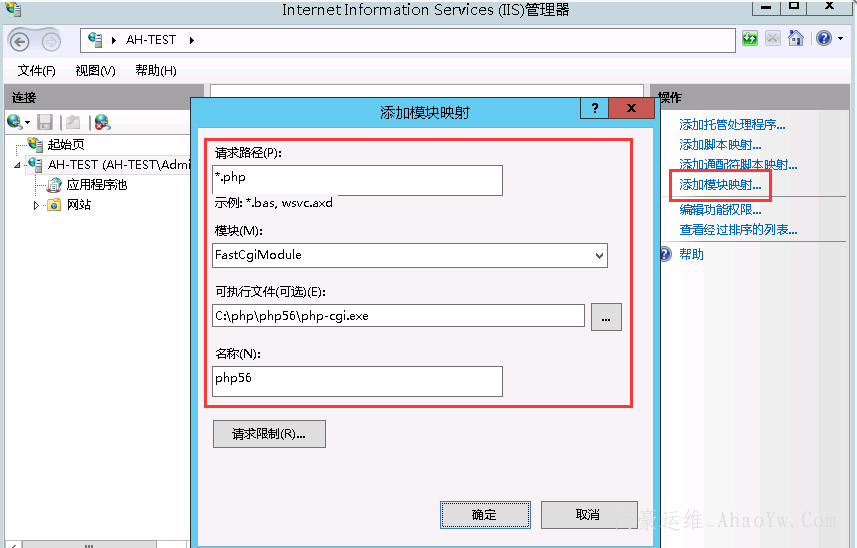The width and height of the screenshot is (857, 548).
Task: Open the blue help question icon
Action: pyautogui.click(x=823, y=39)
